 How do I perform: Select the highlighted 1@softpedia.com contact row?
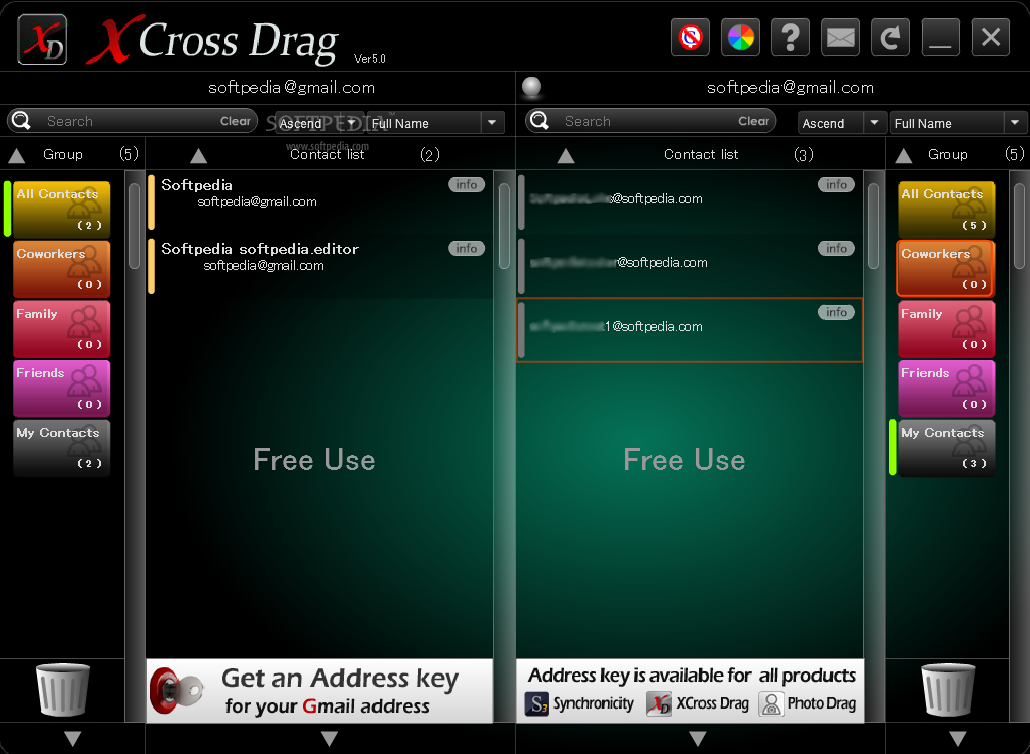690,330
